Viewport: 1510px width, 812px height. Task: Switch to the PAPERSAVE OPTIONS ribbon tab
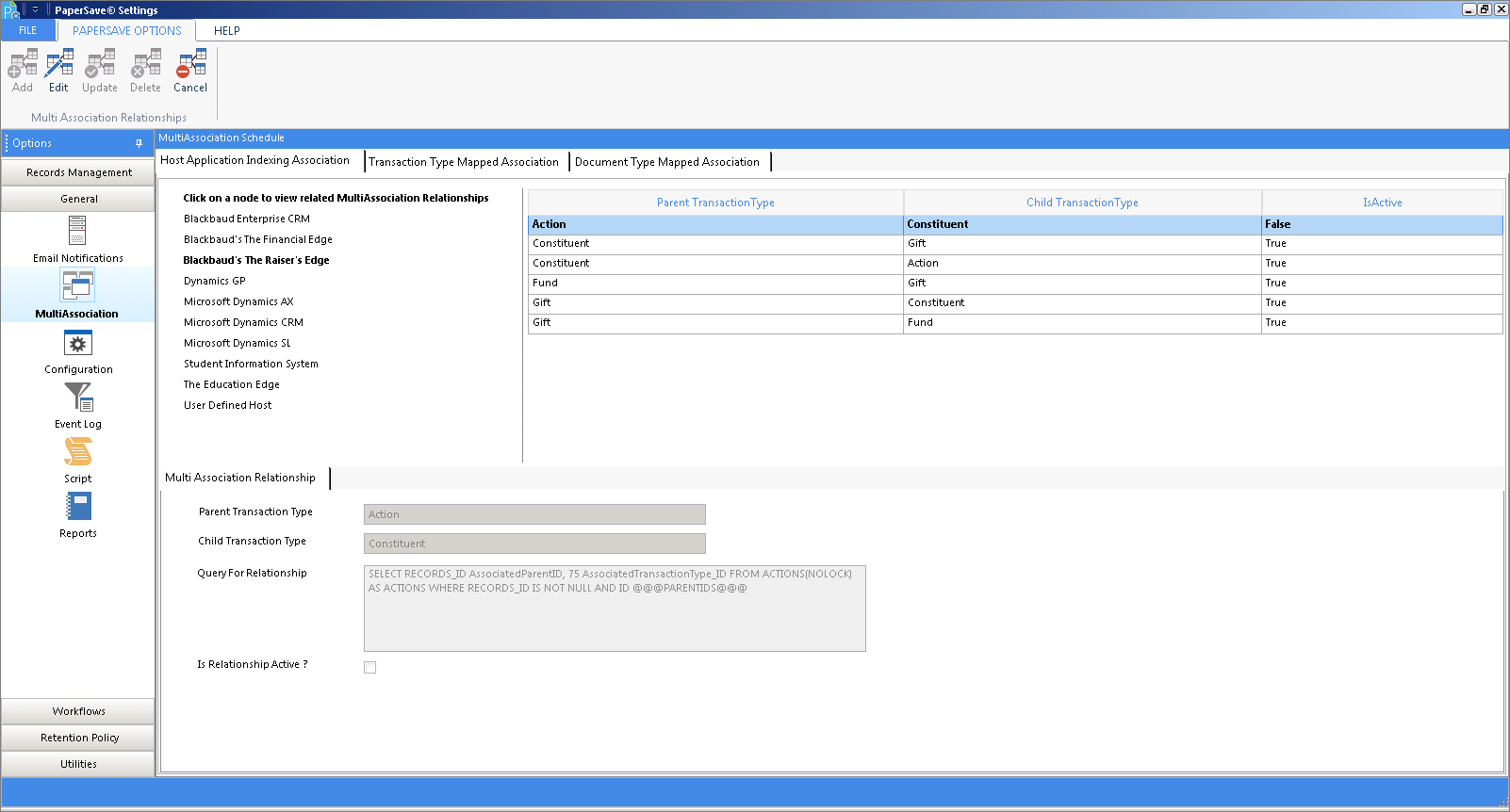click(127, 30)
